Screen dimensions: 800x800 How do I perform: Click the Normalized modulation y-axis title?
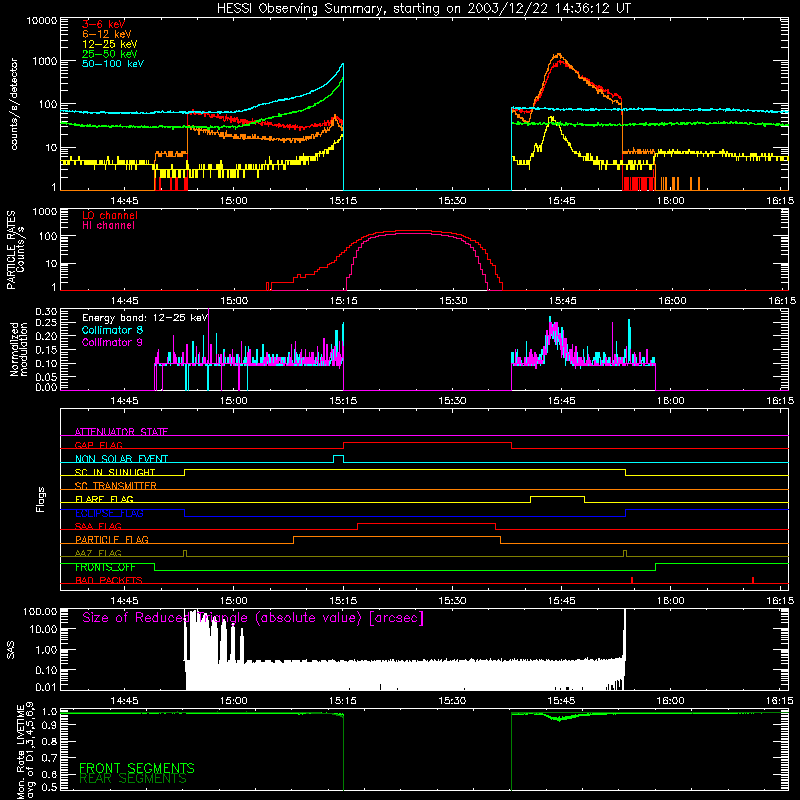point(19,349)
